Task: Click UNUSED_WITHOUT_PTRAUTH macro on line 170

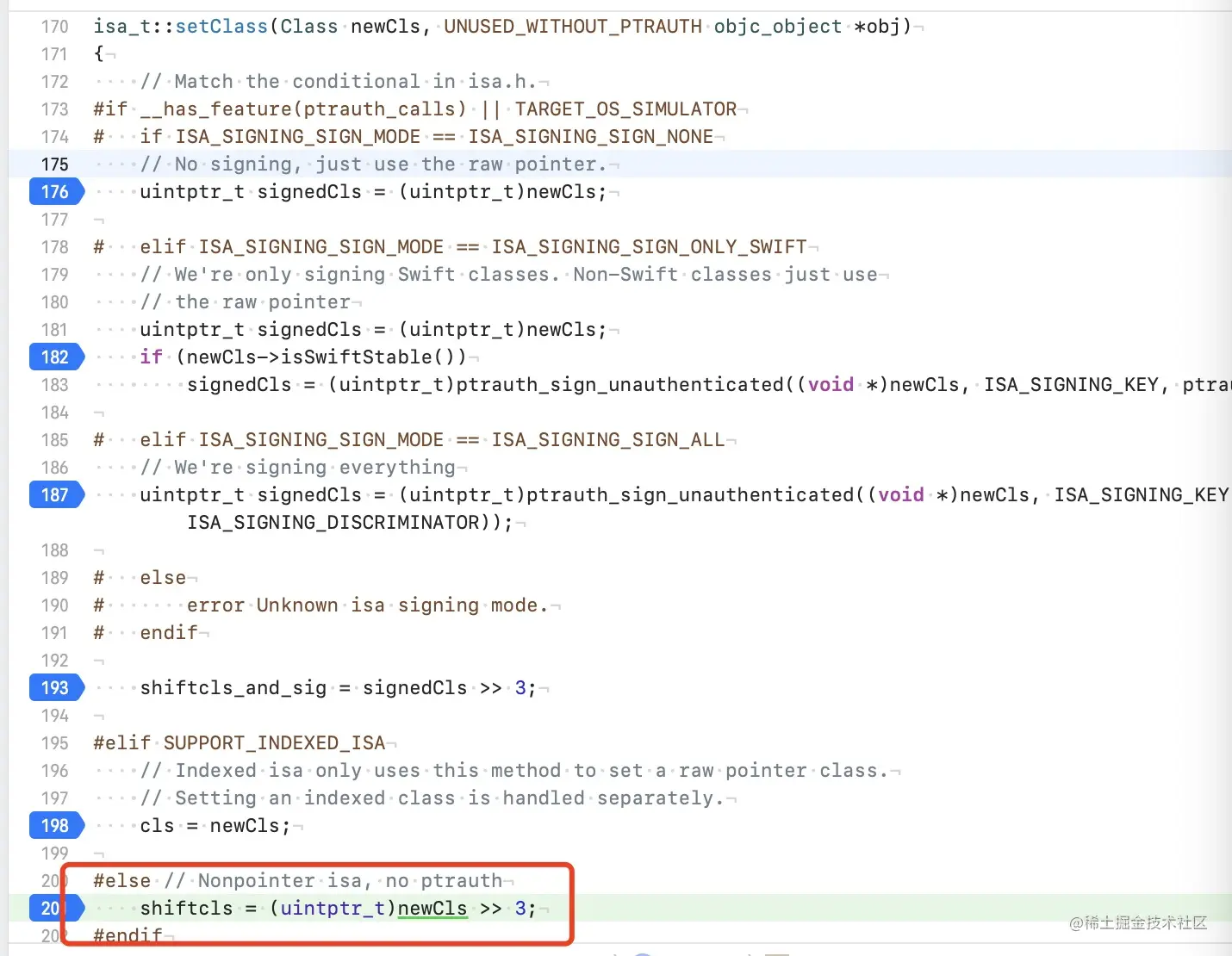Action: [x=573, y=26]
